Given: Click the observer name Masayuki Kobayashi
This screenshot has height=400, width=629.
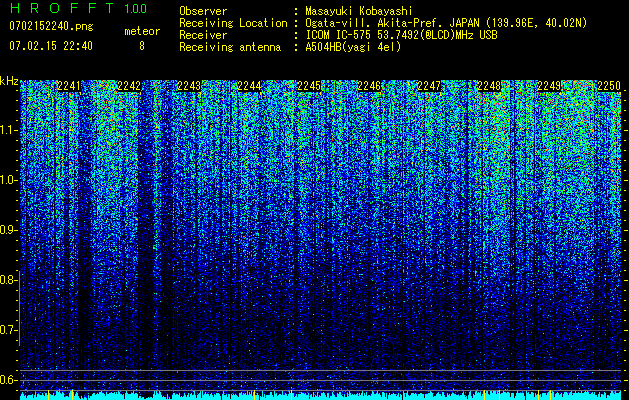Looking at the screenshot, I should tap(359, 11).
